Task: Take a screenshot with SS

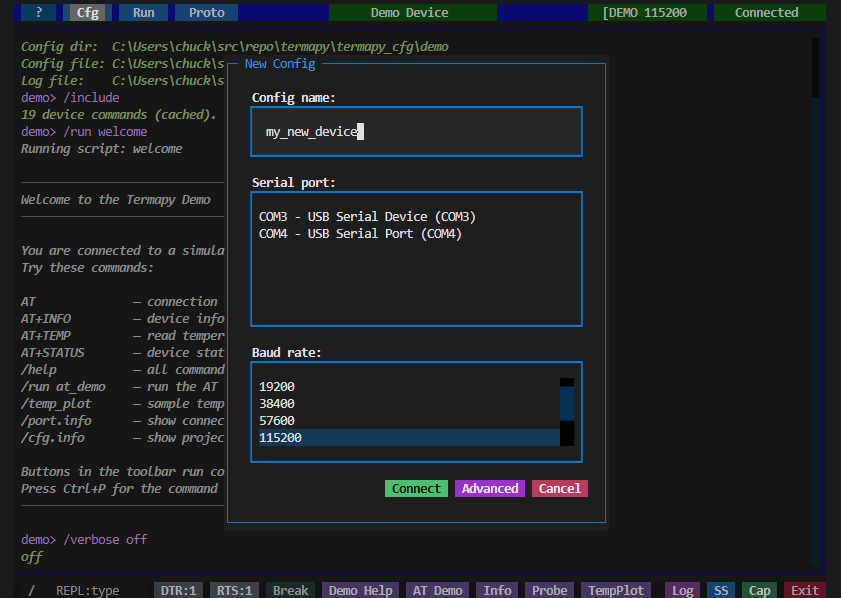Action: click(721, 590)
